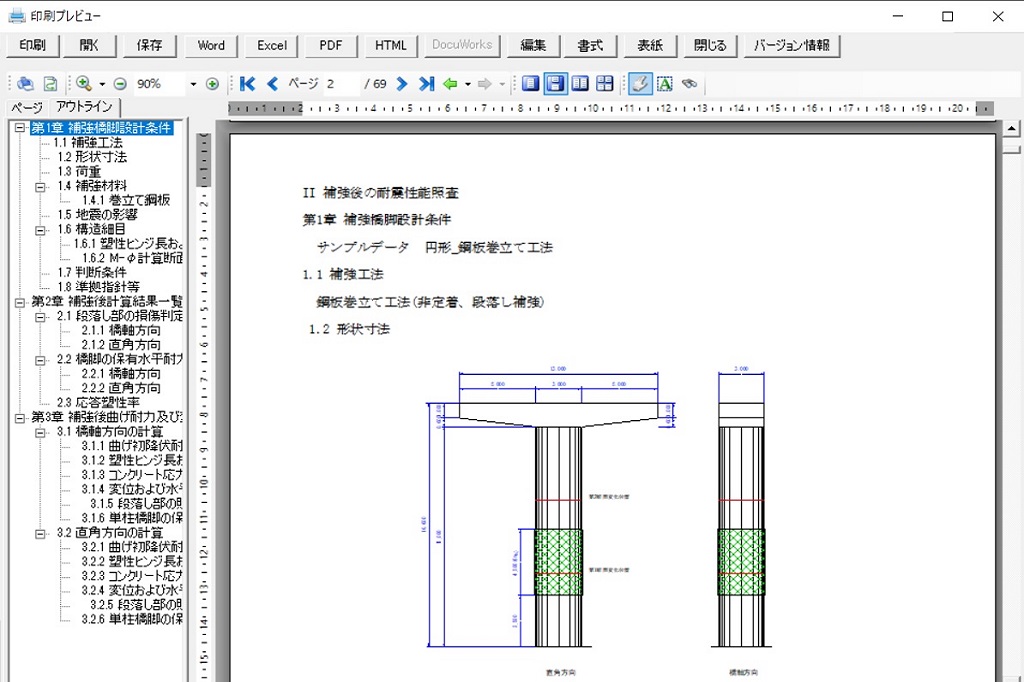The width and height of the screenshot is (1024, 682).
Task: Select outline item 1.1 補強工法
Action: click(x=88, y=142)
